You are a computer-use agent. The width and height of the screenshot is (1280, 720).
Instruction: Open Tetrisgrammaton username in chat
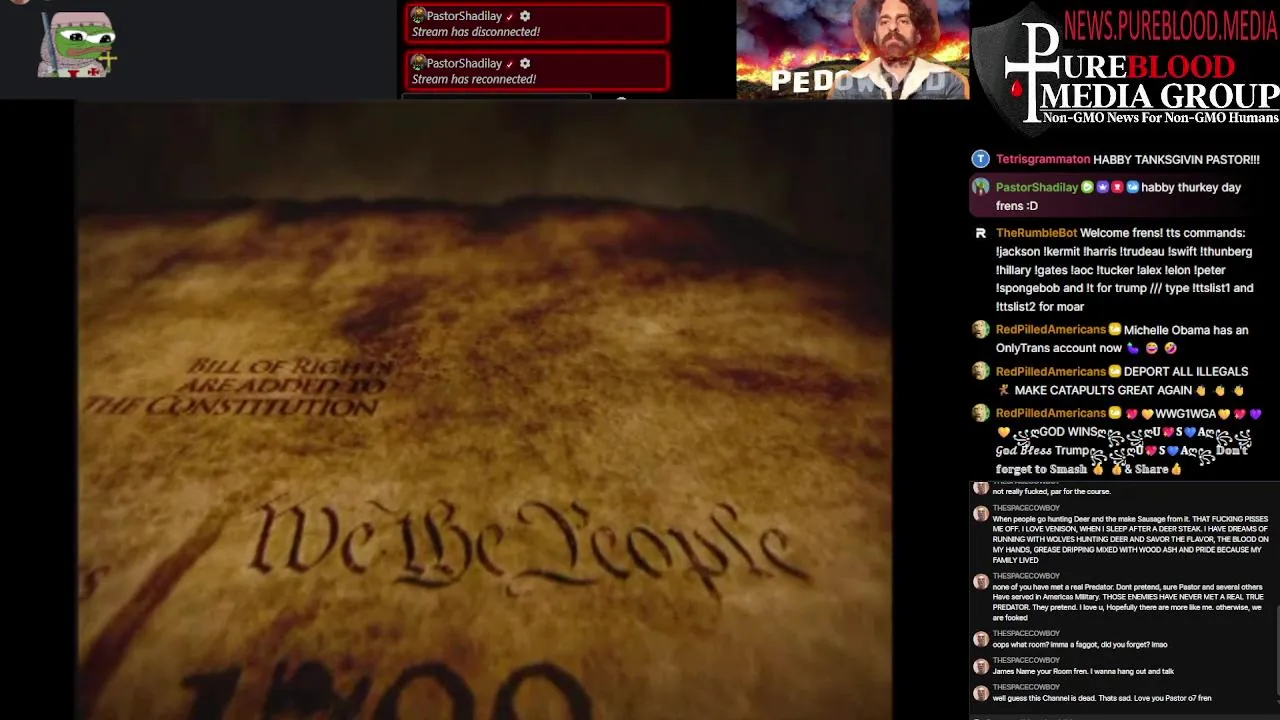coord(1043,159)
